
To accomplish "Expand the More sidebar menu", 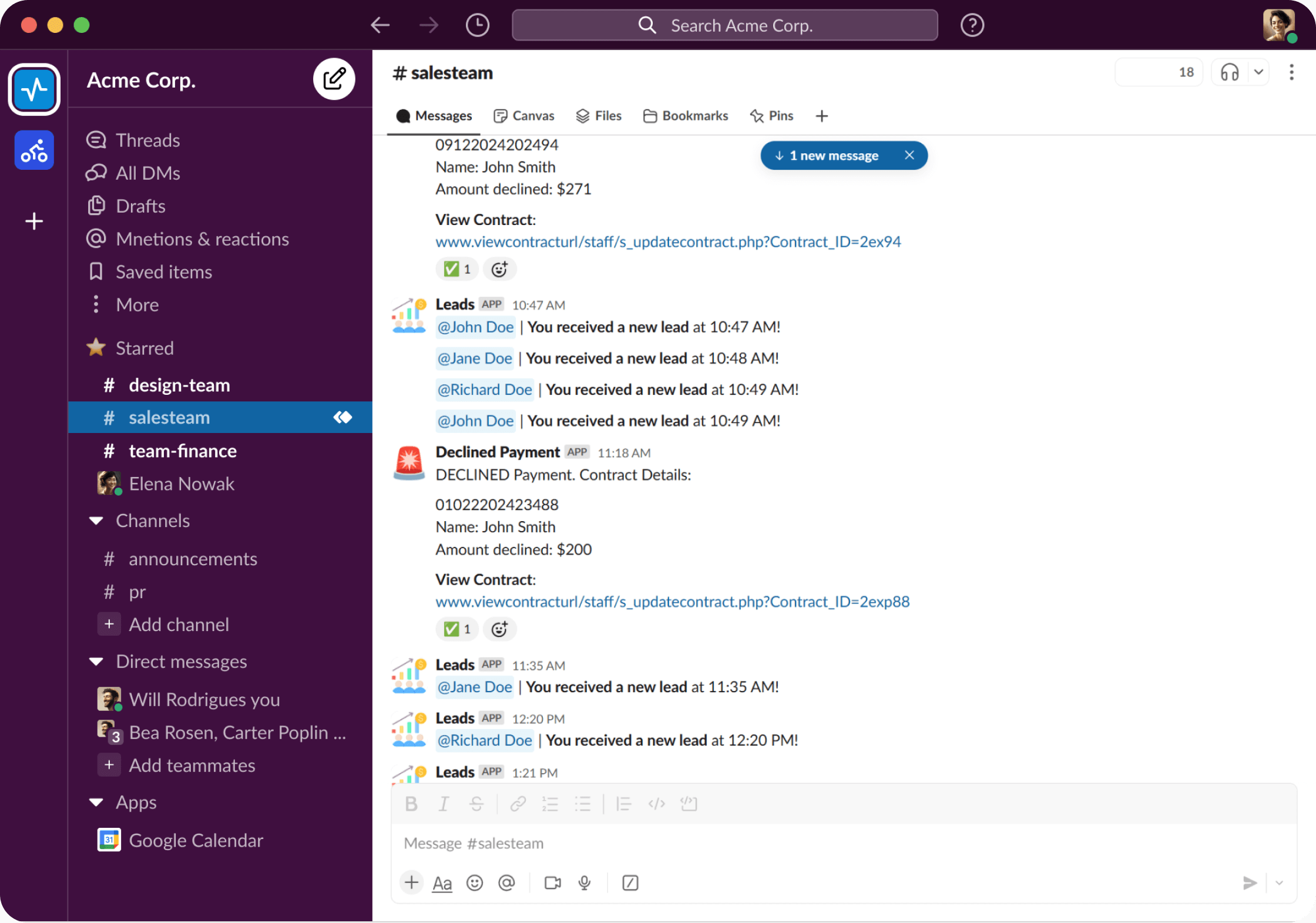I will 123,305.
